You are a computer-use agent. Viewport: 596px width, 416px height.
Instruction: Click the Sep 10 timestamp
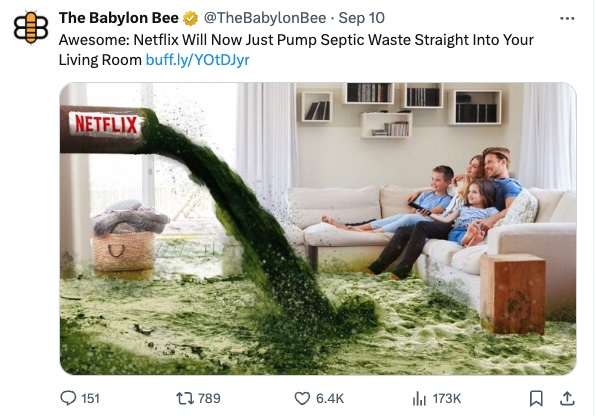click(361, 18)
